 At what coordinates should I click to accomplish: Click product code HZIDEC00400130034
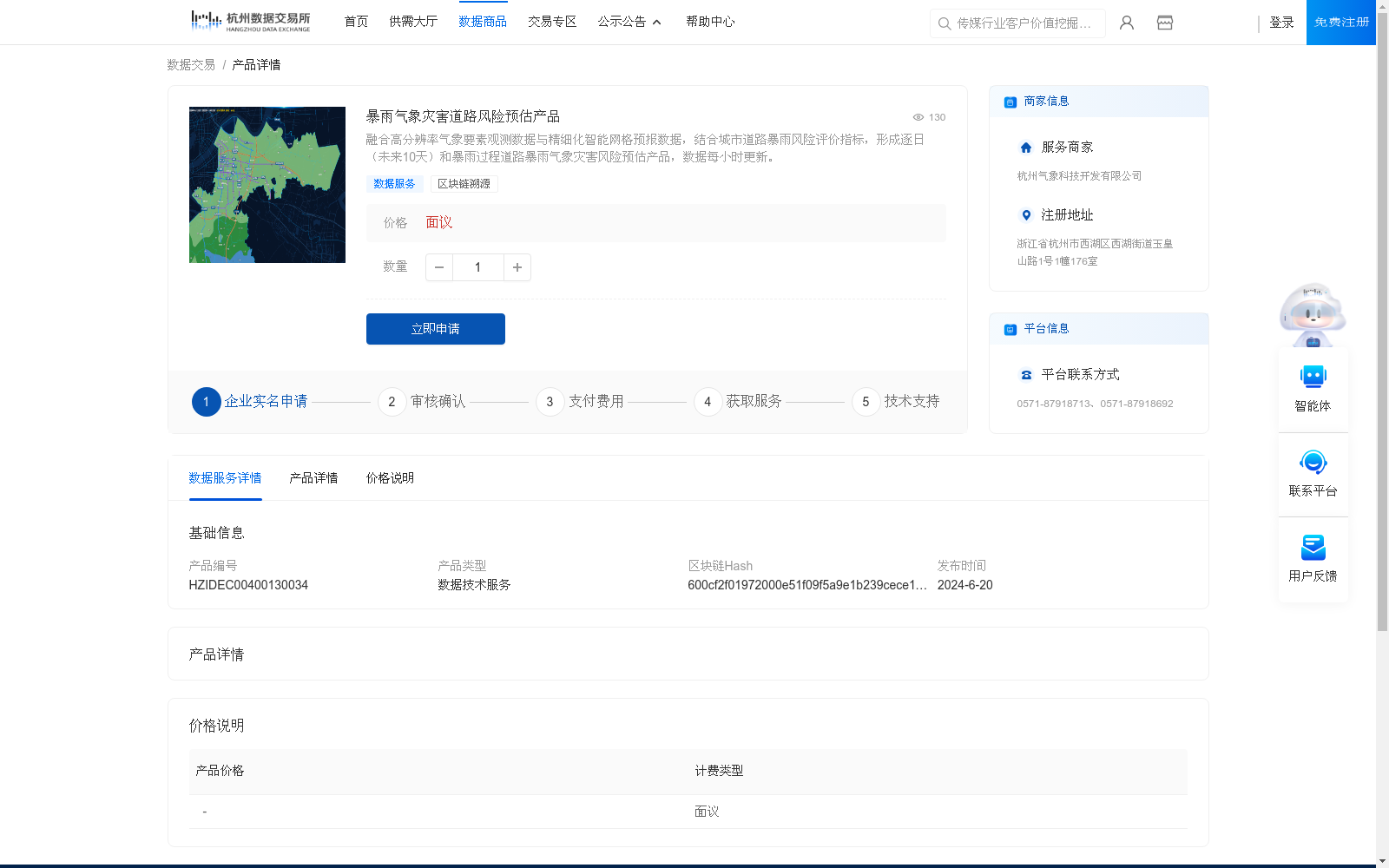[248, 585]
